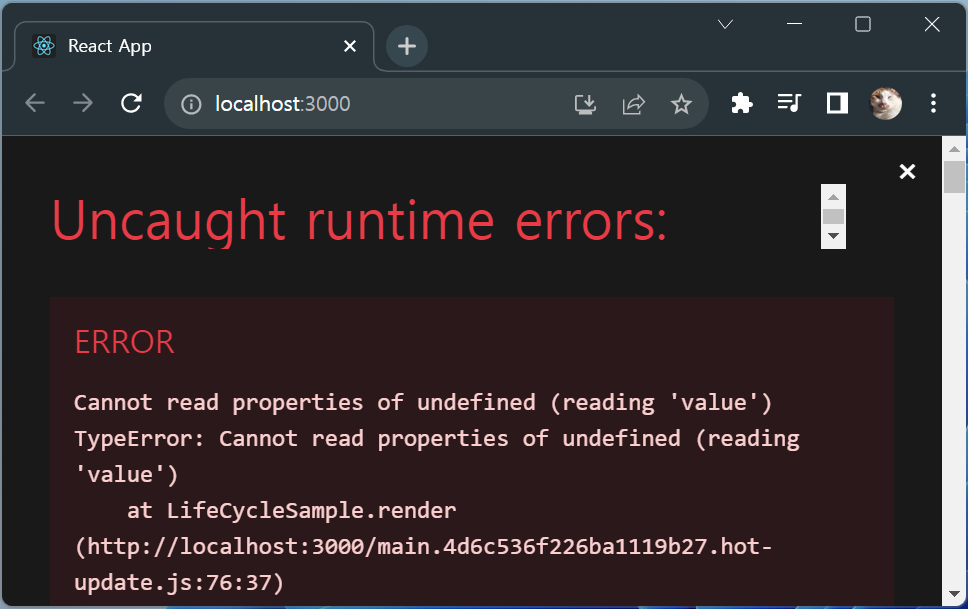Click the 'update.js:76:37)' text
Image resolution: width=968 pixels, height=609 pixels.
[179, 582]
